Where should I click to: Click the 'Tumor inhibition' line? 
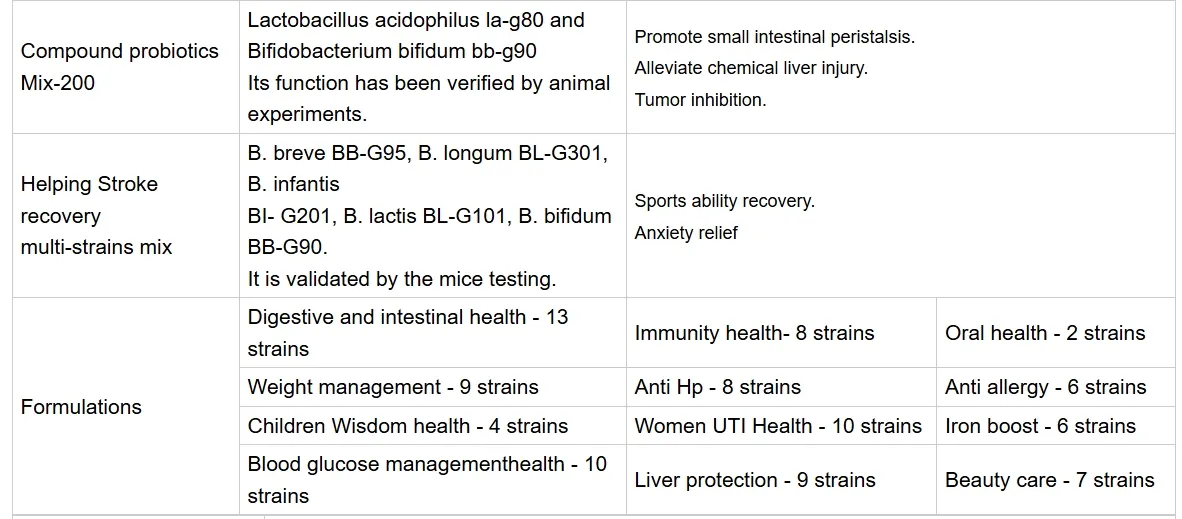[x=700, y=100]
